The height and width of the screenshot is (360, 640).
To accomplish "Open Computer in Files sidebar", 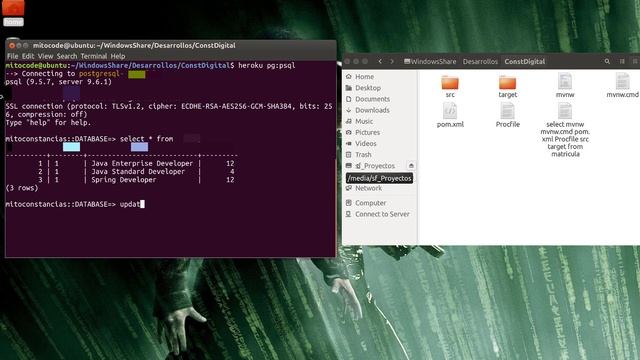I will pos(370,203).
